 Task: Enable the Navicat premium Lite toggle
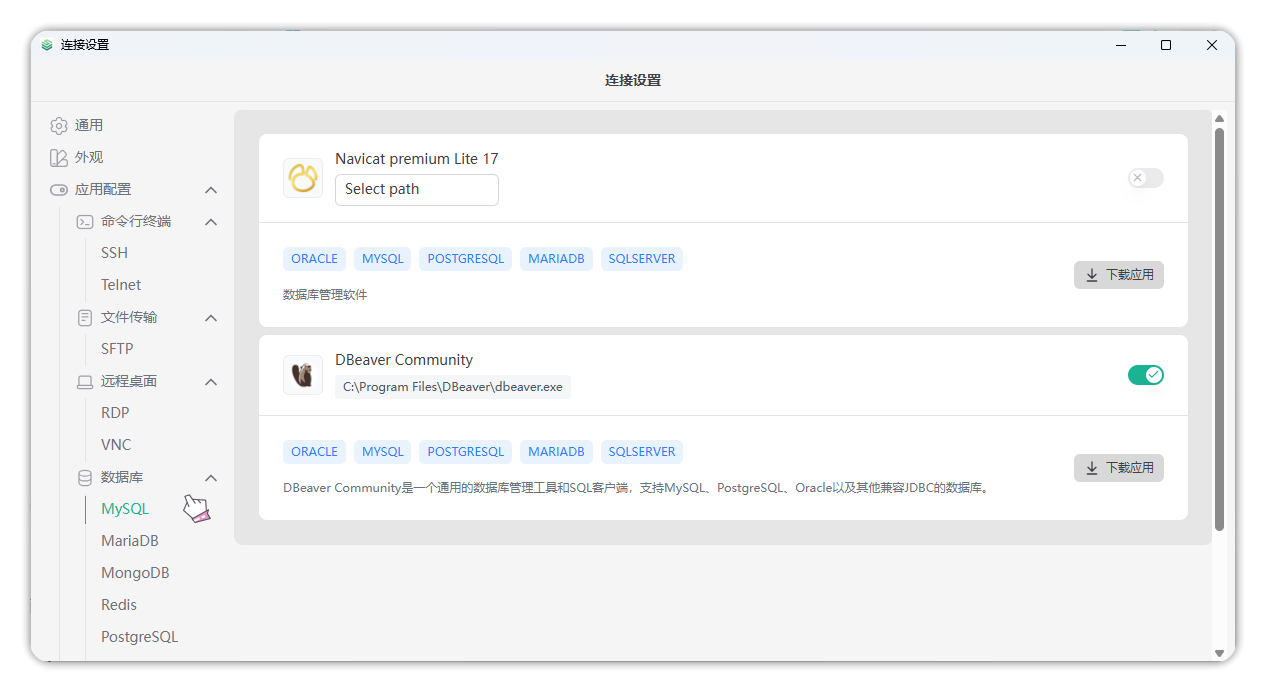click(1146, 178)
